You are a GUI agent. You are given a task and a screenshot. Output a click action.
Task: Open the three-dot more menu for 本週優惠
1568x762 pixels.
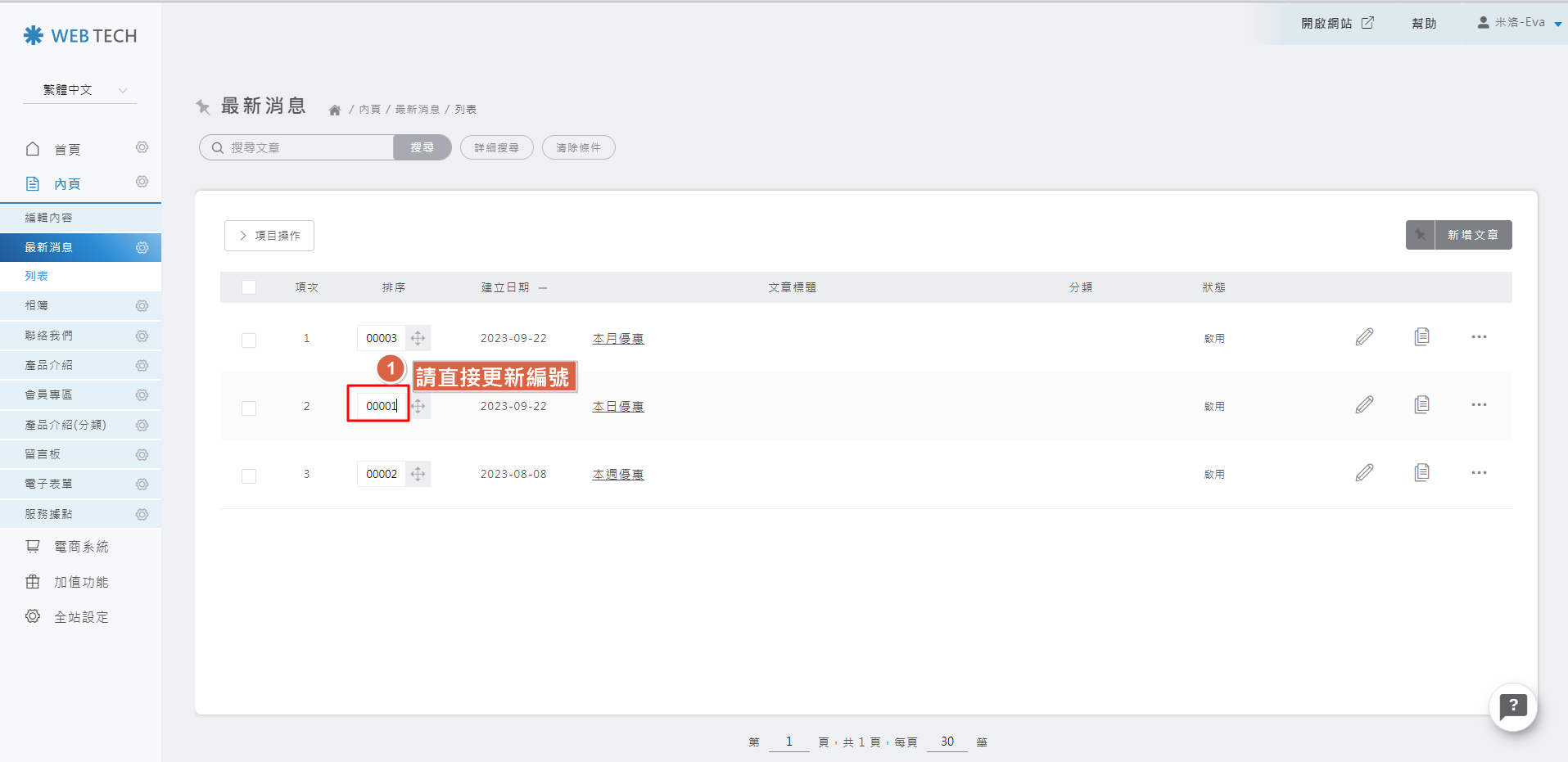1478,473
